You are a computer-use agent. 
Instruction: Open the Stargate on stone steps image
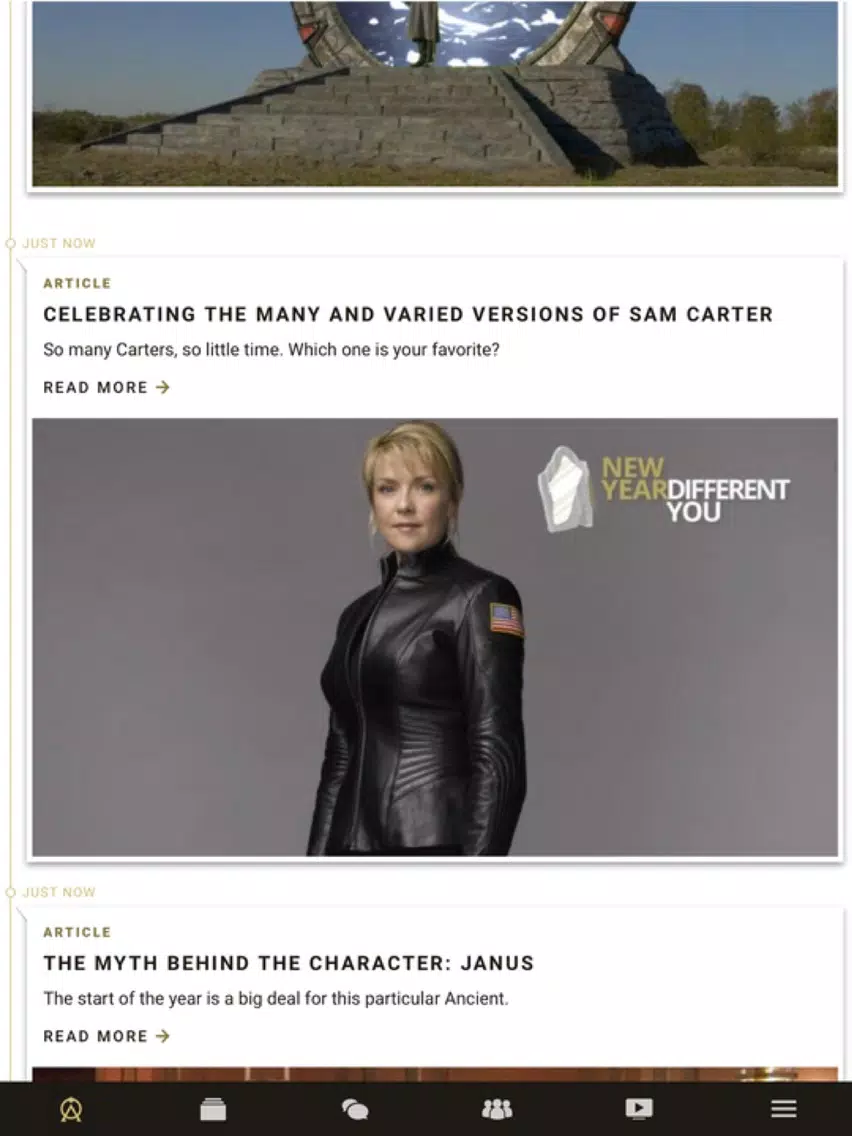(435, 93)
